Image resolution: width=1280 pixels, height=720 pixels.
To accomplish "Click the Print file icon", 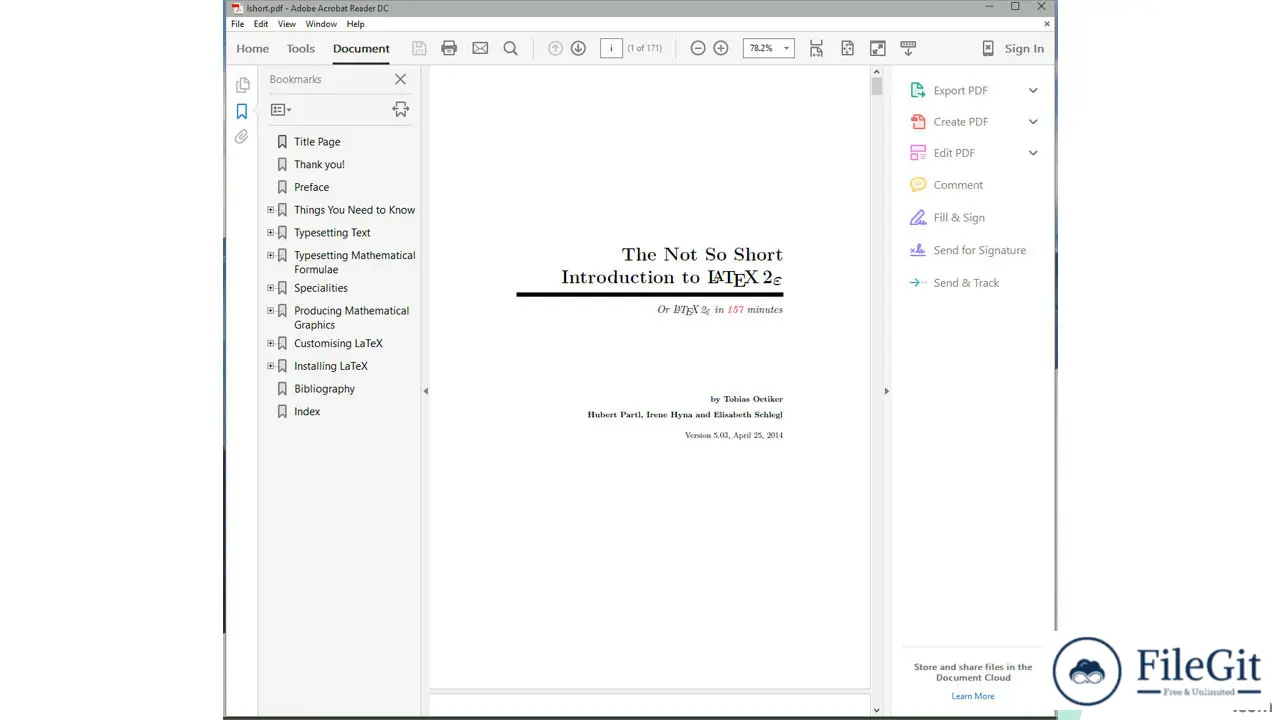I will pyautogui.click(x=449, y=48).
